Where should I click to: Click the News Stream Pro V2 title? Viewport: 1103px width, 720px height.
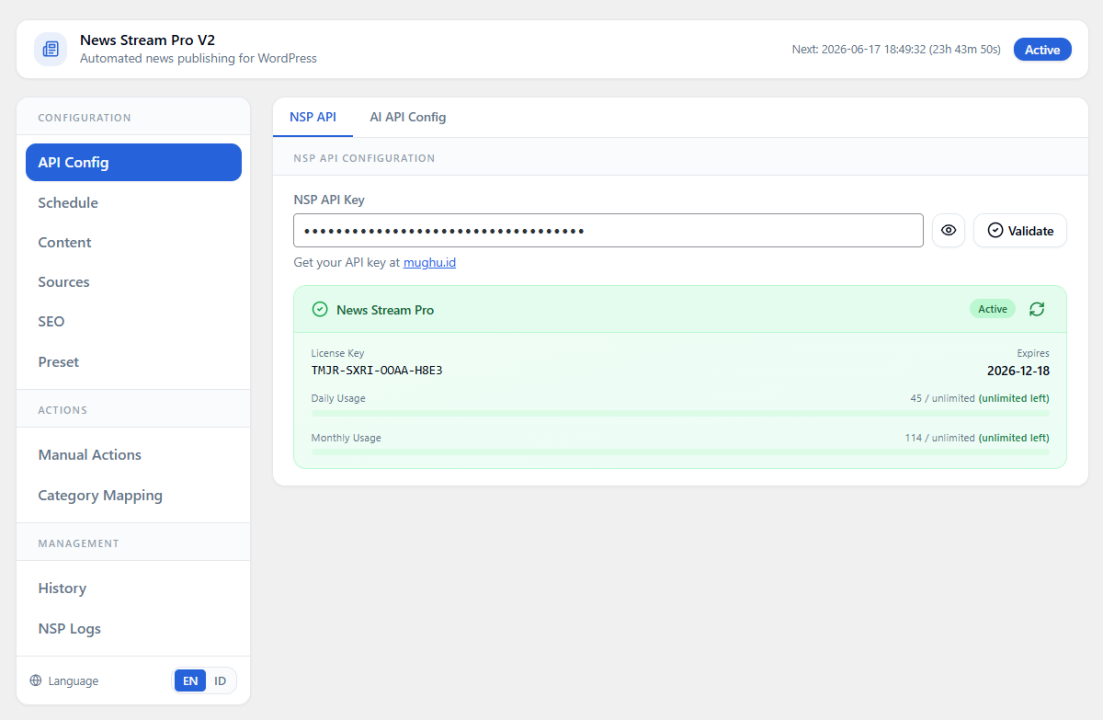148,41
